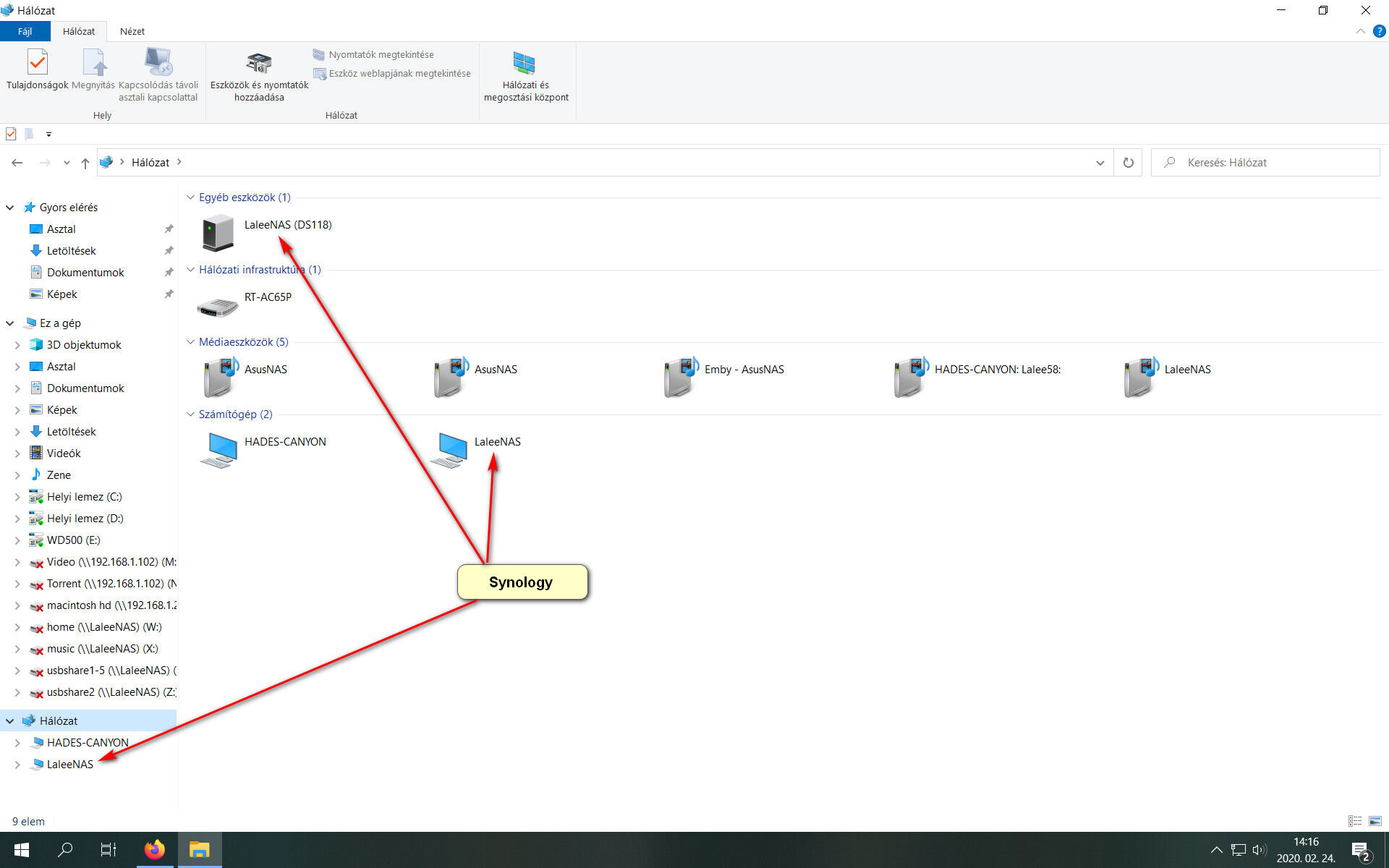
Task: Select first AsusNAS media device
Action: coord(221,376)
